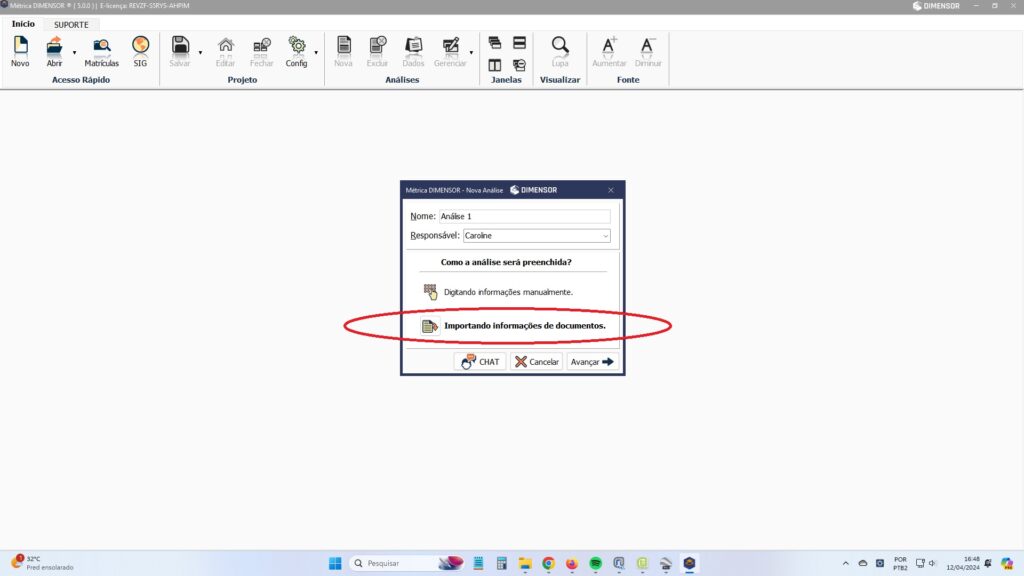This screenshot has width=1024, height=576.
Task: Expand the Config dropdown arrow
Action: point(316,52)
